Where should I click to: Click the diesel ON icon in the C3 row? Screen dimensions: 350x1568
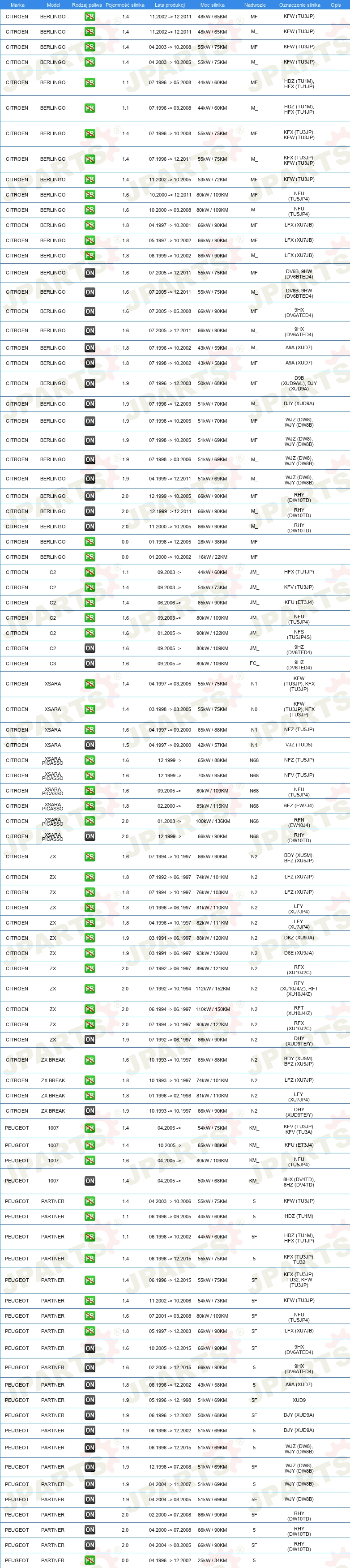click(x=90, y=664)
